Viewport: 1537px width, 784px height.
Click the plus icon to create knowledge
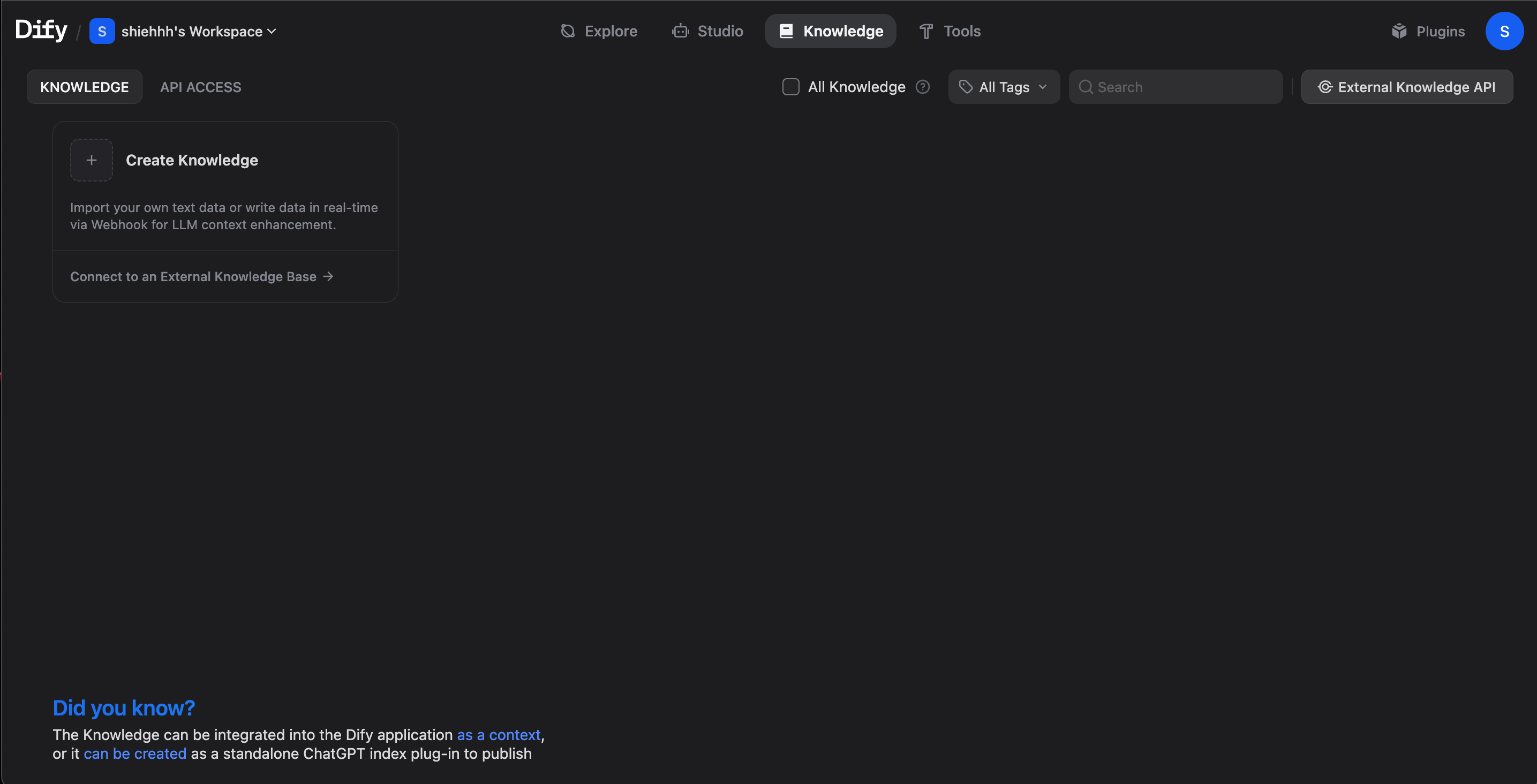pyautogui.click(x=91, y=160)
